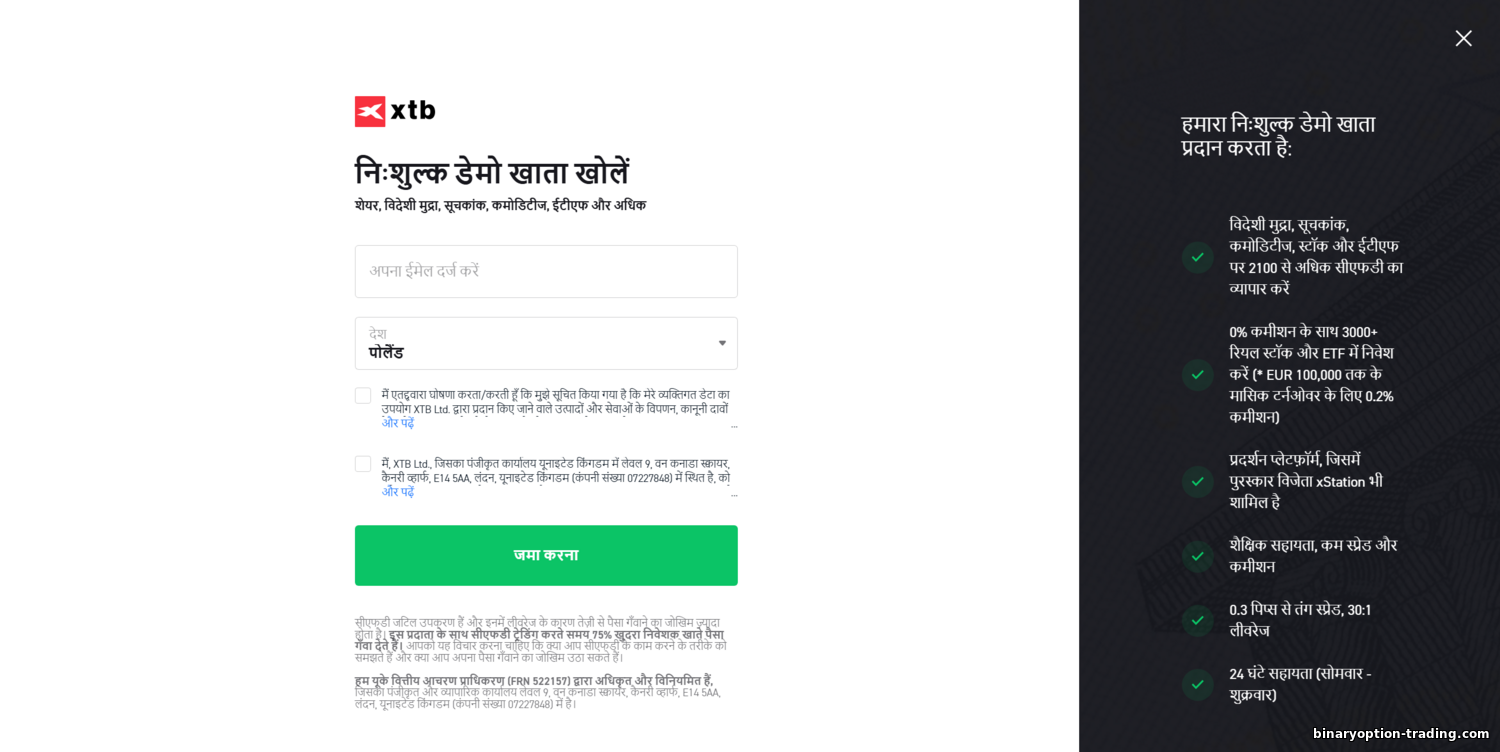Screen dimensions: 1500x752
Task: Click the green जमा करना submit button
Action: click(546, 555)
